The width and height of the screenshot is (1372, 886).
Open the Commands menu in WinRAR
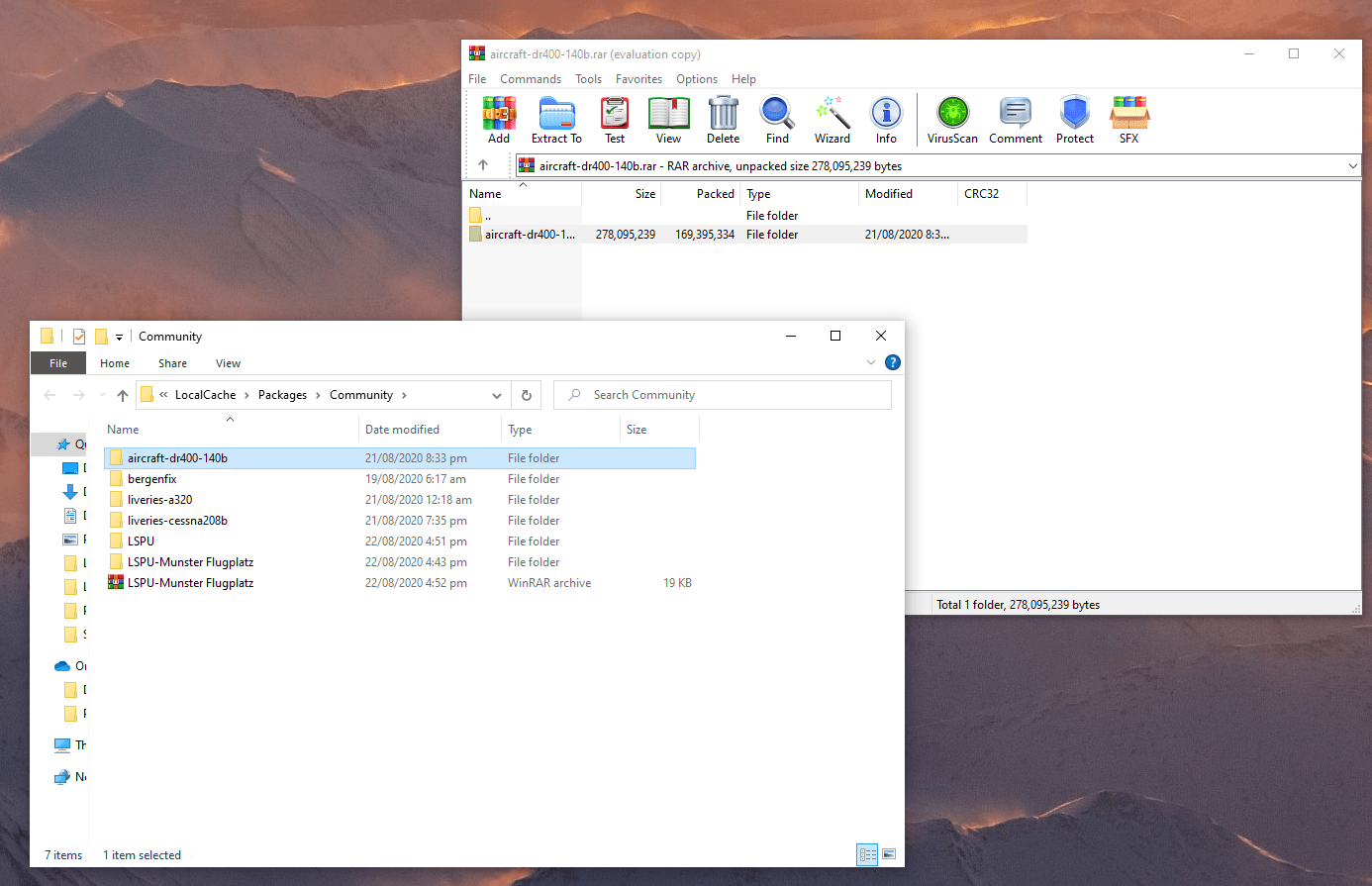click(x=531, y=79)
